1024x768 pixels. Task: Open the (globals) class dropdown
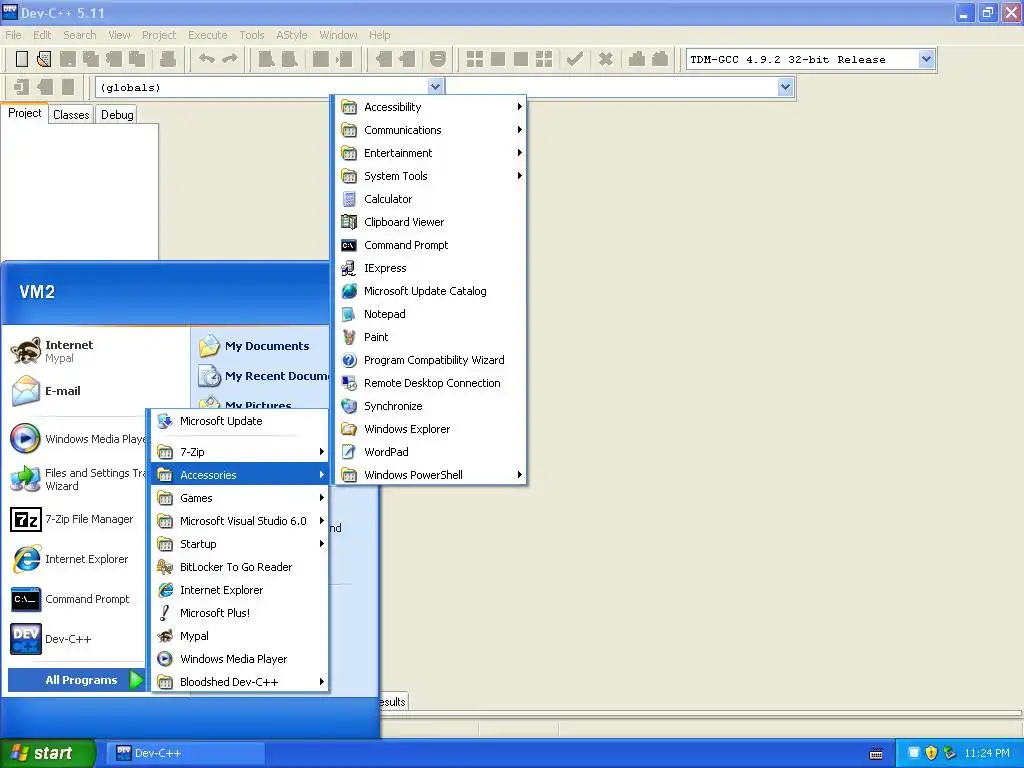436,87
